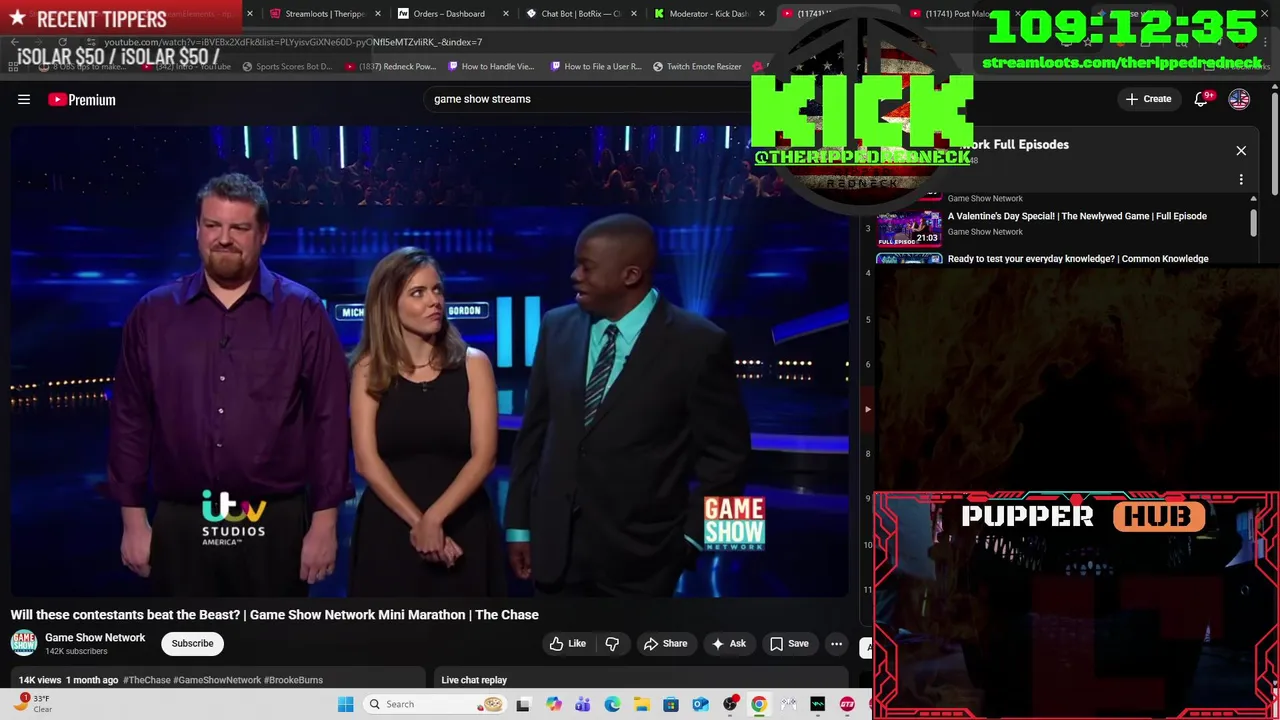Open Outlook from taskbar
Viewport: 1280px width, 720px height.
[x=700, y=704]
